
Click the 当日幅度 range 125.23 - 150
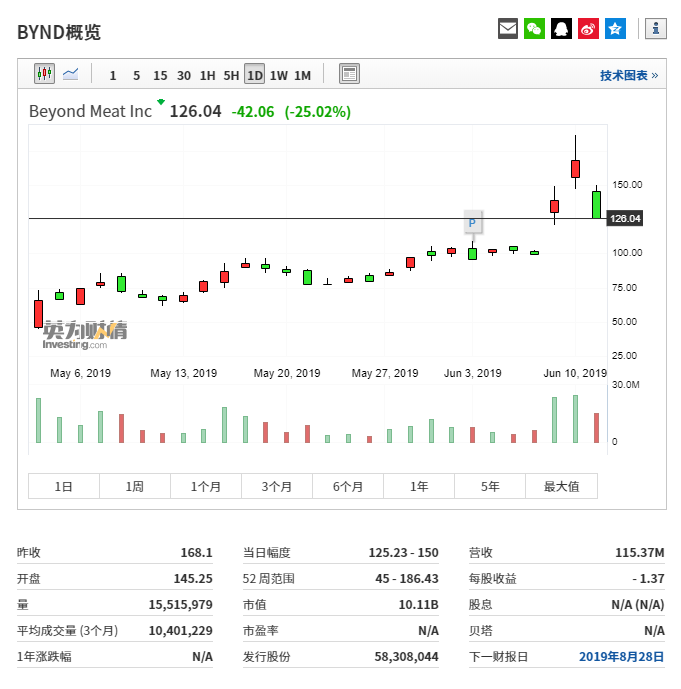pyautogui.click(x=403, y=552)
